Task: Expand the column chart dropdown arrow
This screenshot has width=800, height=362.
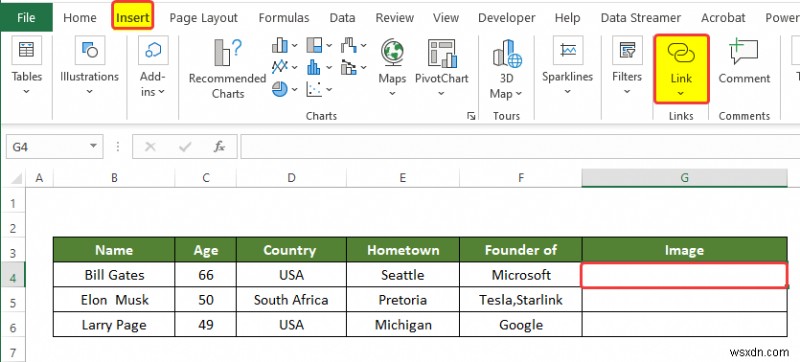Action: [x=294, y=45]
